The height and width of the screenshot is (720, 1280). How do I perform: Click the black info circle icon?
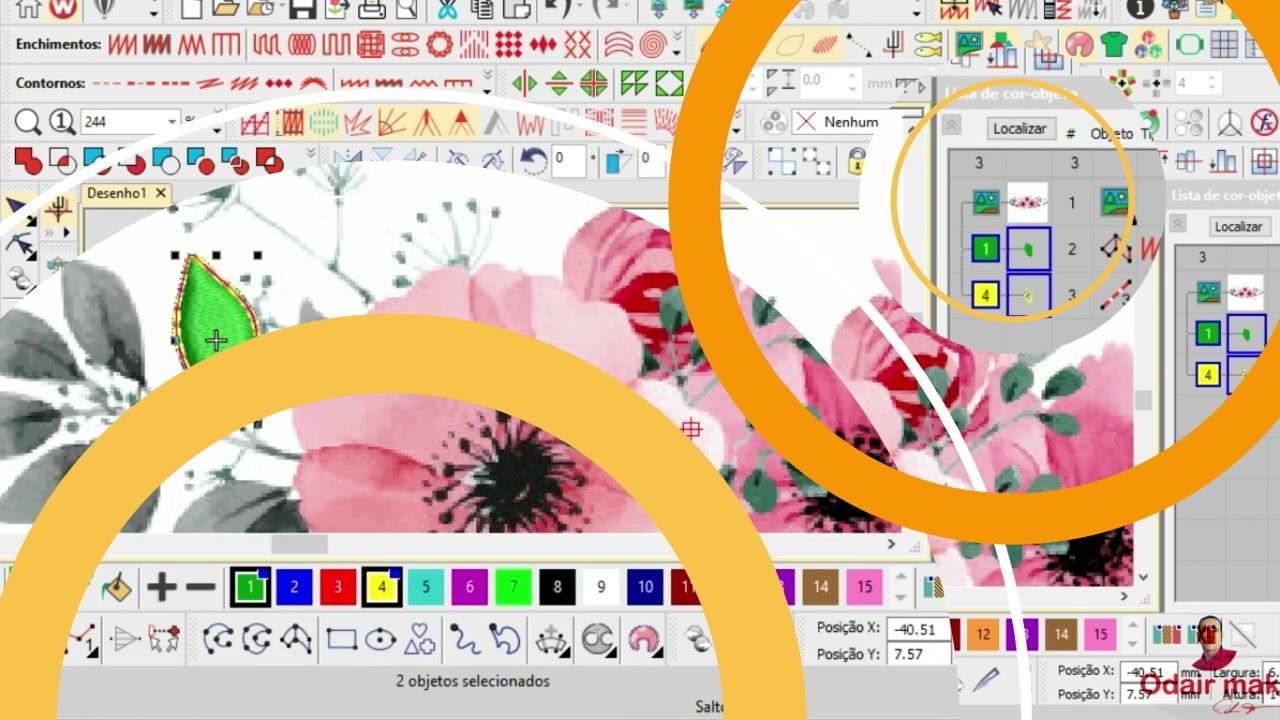coord(1140,9)
